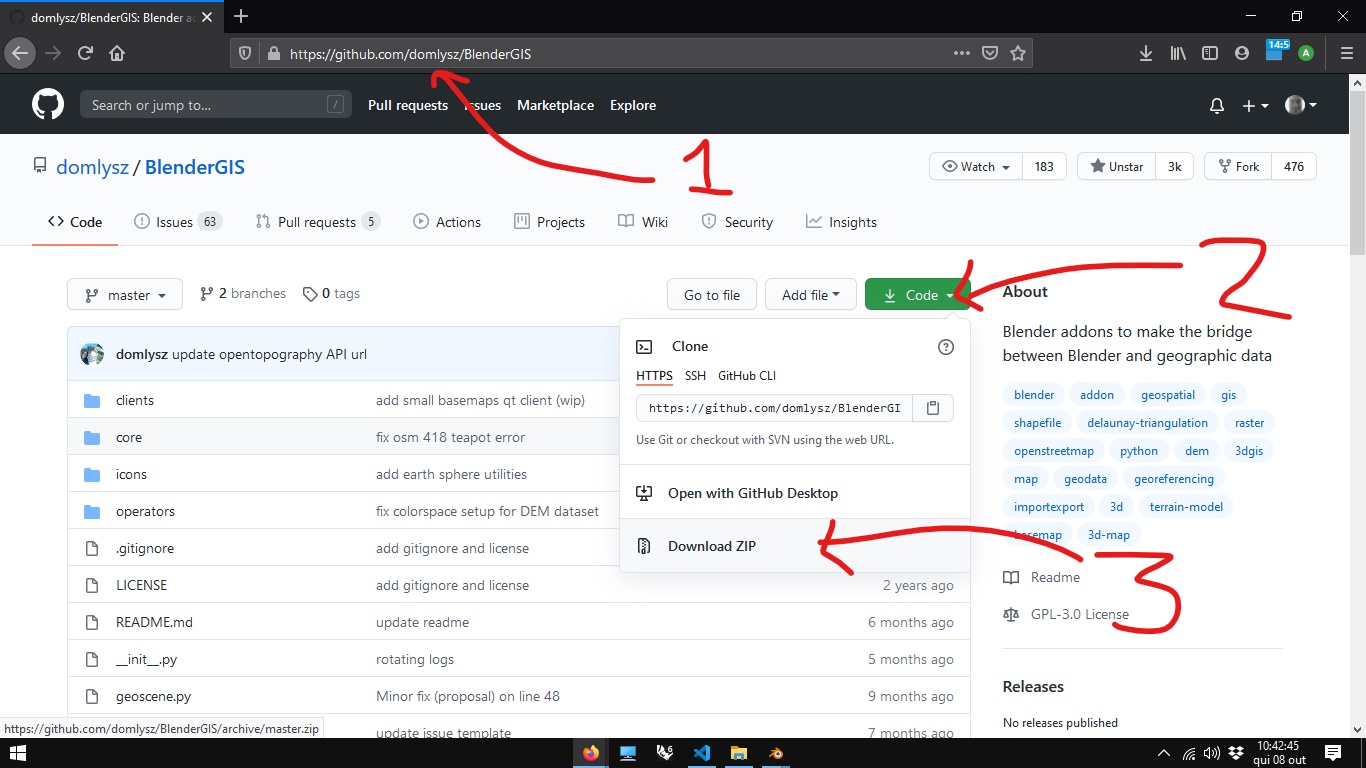The image size is (1366, 768).
Task: Open the Firefox downloads panel
Action: coord(1146,54)
